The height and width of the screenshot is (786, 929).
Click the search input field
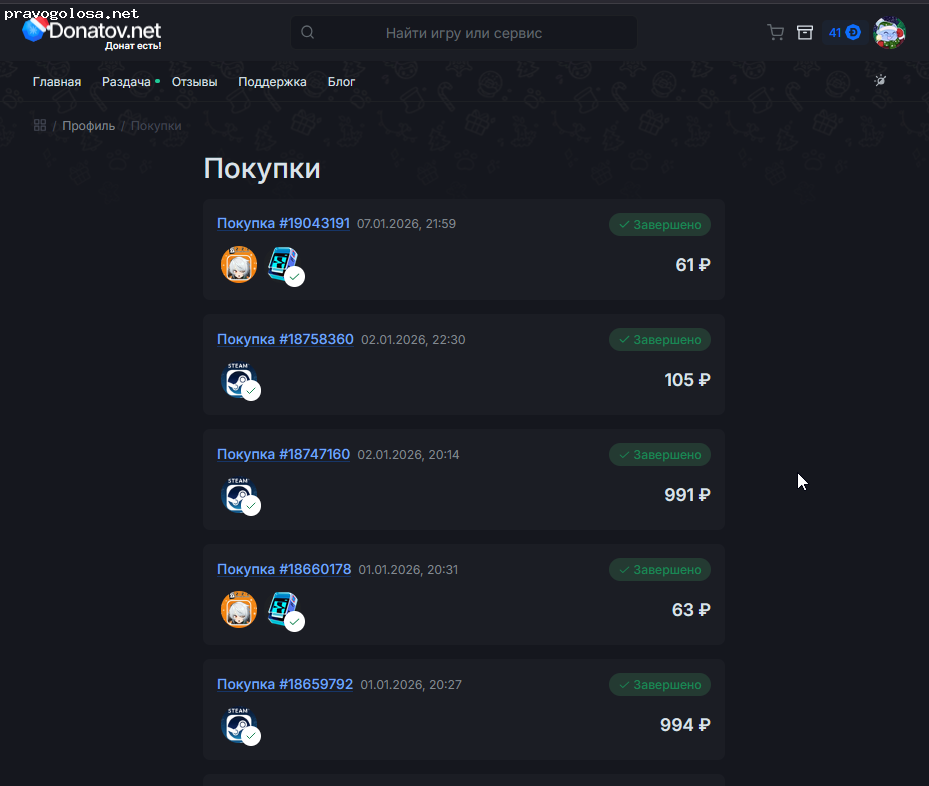[x=470, y=32]
